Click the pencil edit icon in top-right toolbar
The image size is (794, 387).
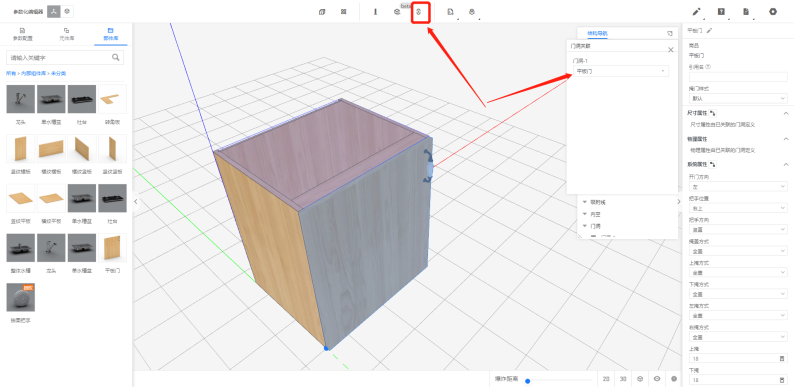(696, 12)
